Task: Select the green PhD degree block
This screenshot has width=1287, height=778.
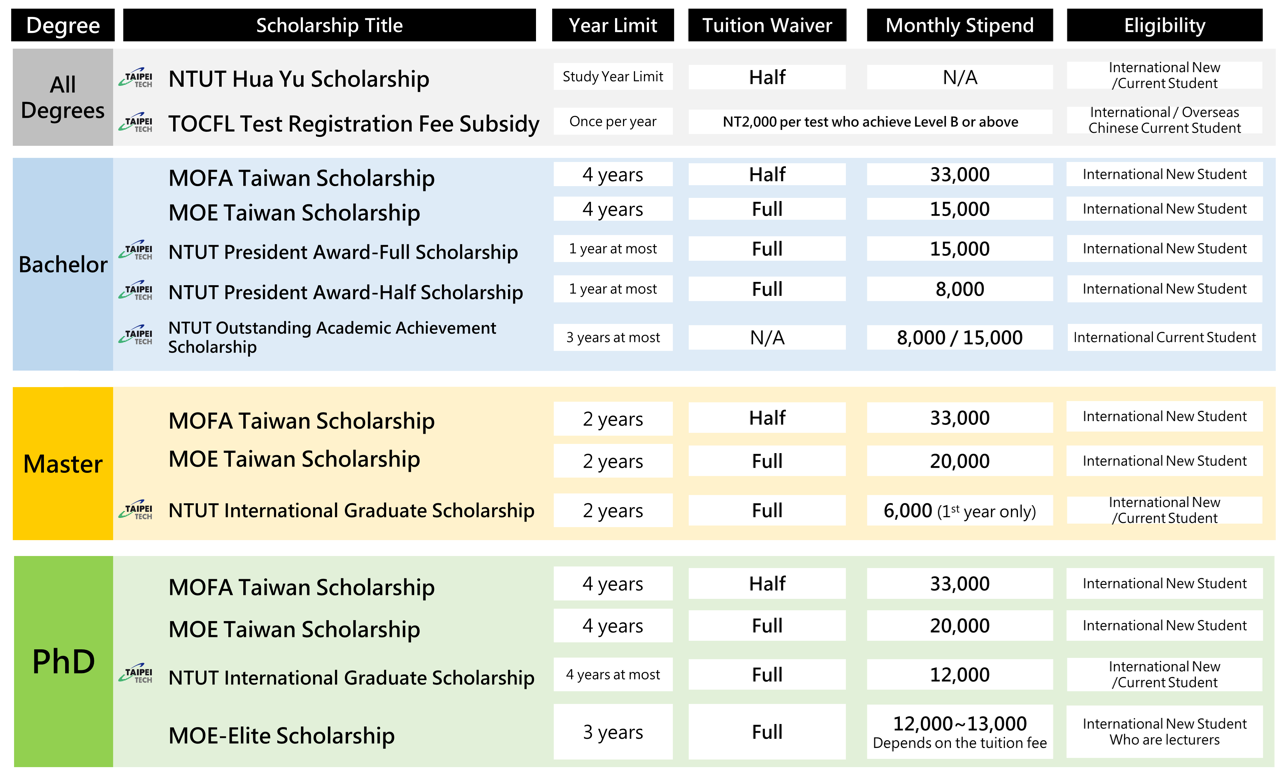Action: point(63,661)
